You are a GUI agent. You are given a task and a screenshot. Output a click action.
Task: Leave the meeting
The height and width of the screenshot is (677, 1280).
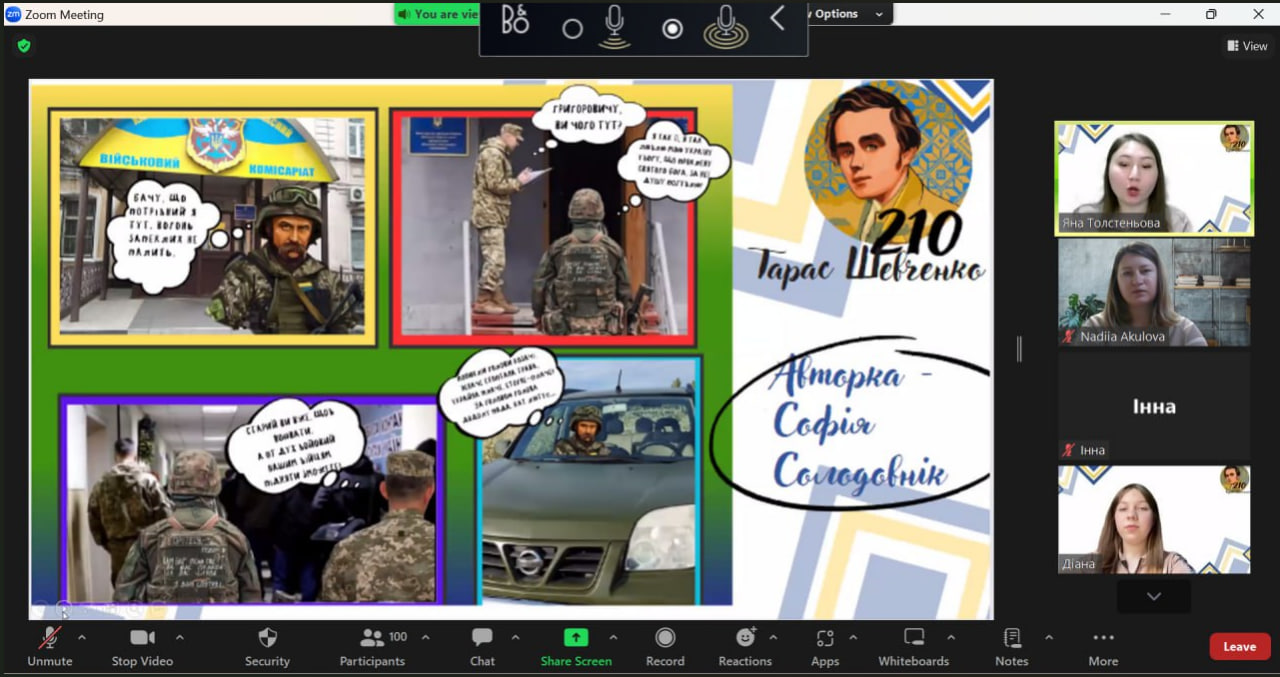1239,647
